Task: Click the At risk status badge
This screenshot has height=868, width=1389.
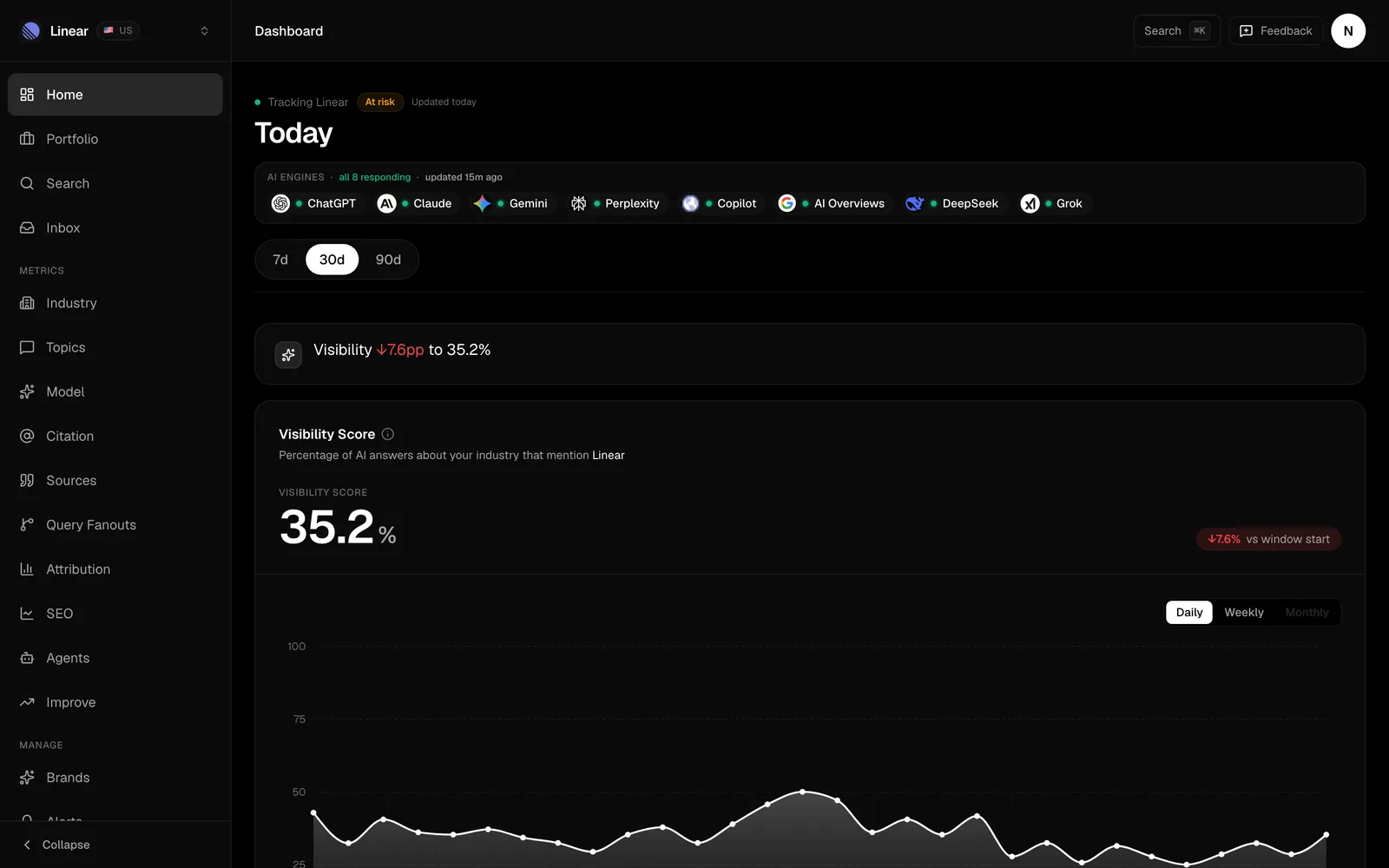Action: 379,102
